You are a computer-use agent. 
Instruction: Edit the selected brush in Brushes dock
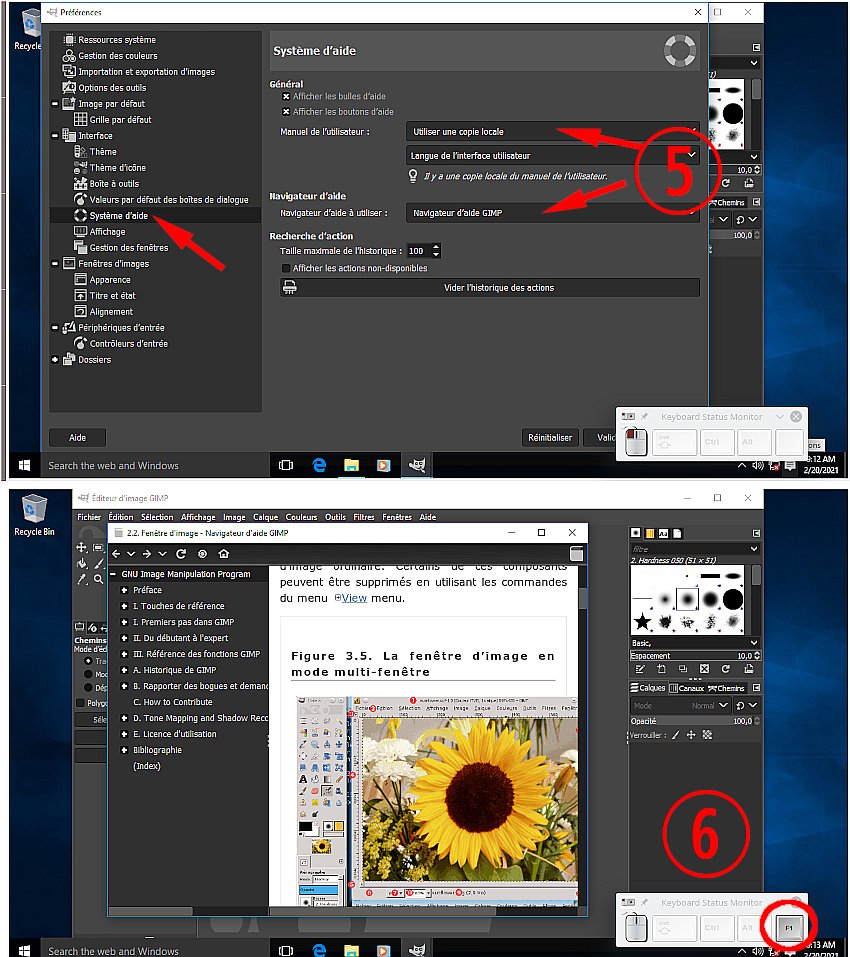pyautogui.click(x=639, y=669)
